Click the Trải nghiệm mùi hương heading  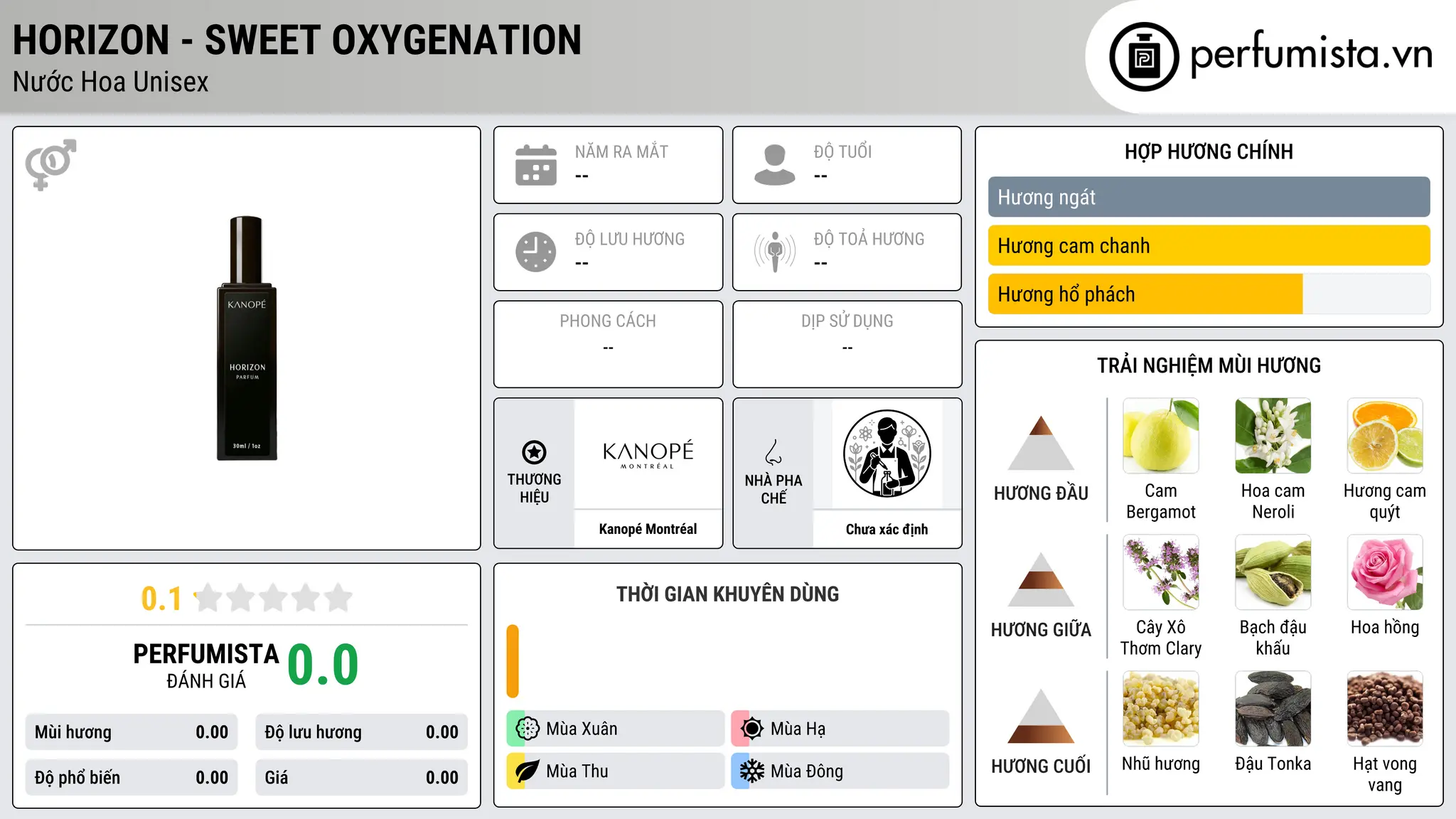click(1209, 365)
